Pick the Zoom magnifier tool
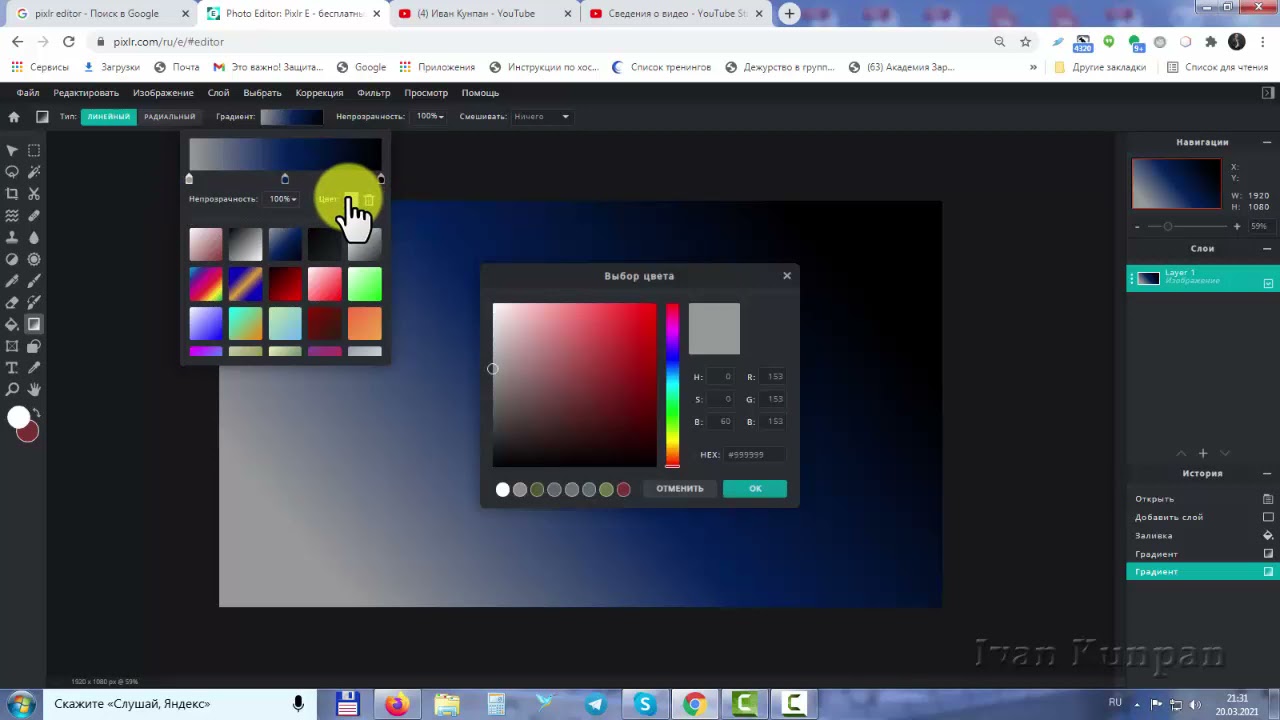The width and height of the screenshot is (1280, 720). tap(12, 389)
